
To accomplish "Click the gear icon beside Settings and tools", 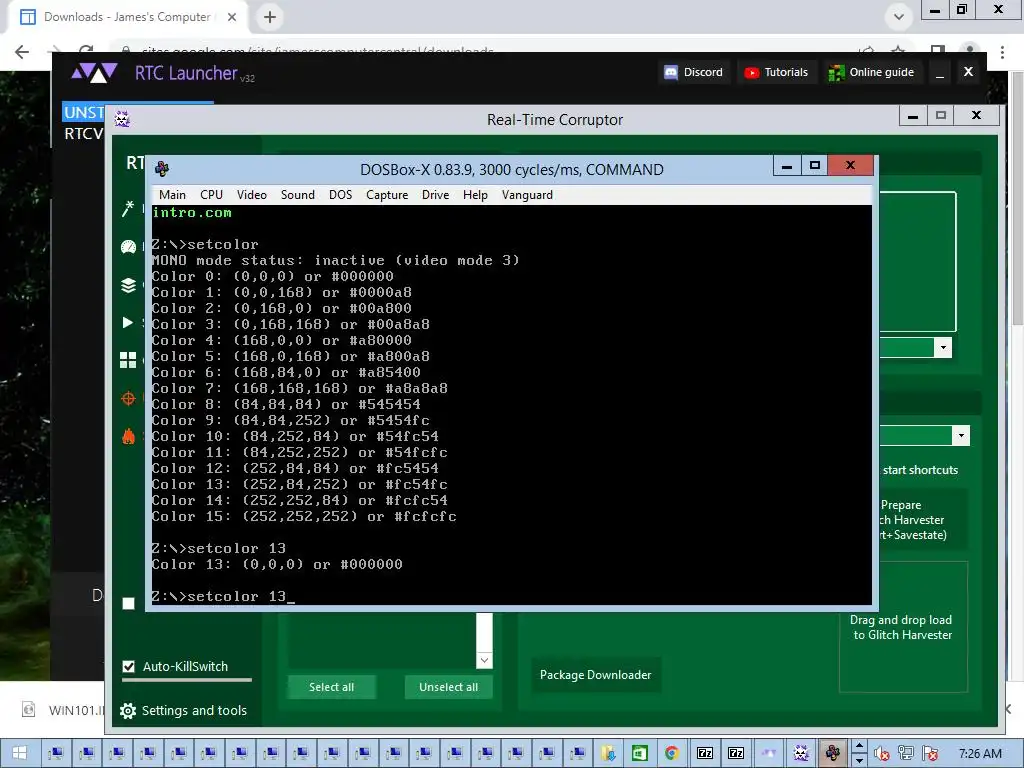I will 128,711.
